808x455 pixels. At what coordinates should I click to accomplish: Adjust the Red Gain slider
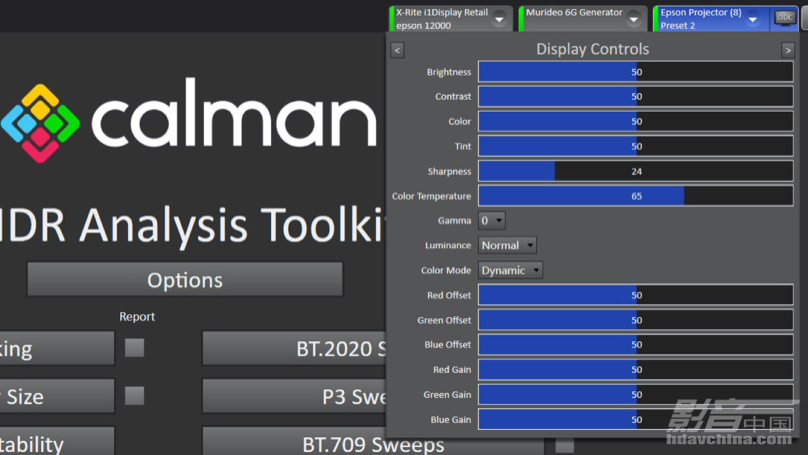[x=636, y=369]
